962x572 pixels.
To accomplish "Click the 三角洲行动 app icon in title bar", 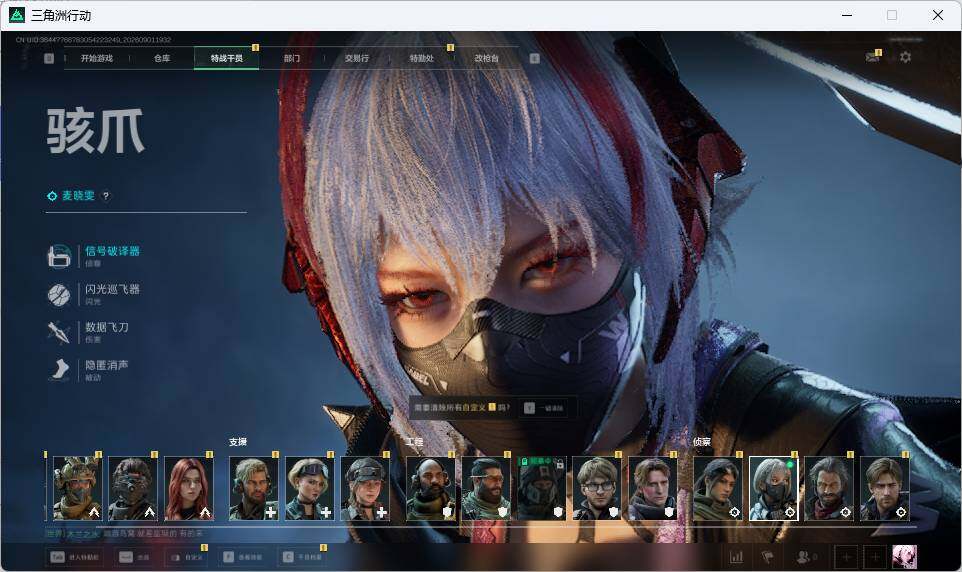I will tap(17, 15).
